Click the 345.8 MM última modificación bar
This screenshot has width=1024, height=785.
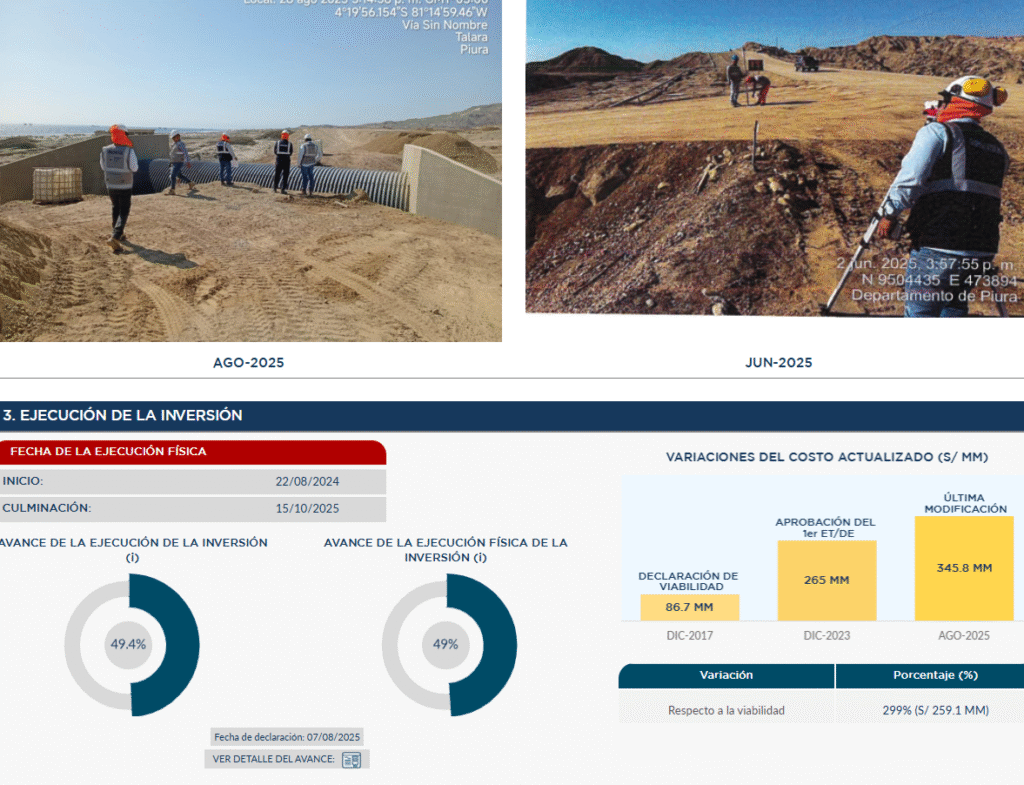click(x=964, y=568)
